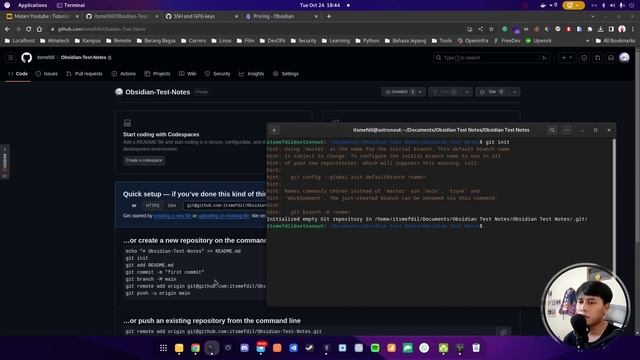Image resolution: width=640 pixels, height=360 pixels.
Task: Open the Actions tab
Action: [124, 74]
